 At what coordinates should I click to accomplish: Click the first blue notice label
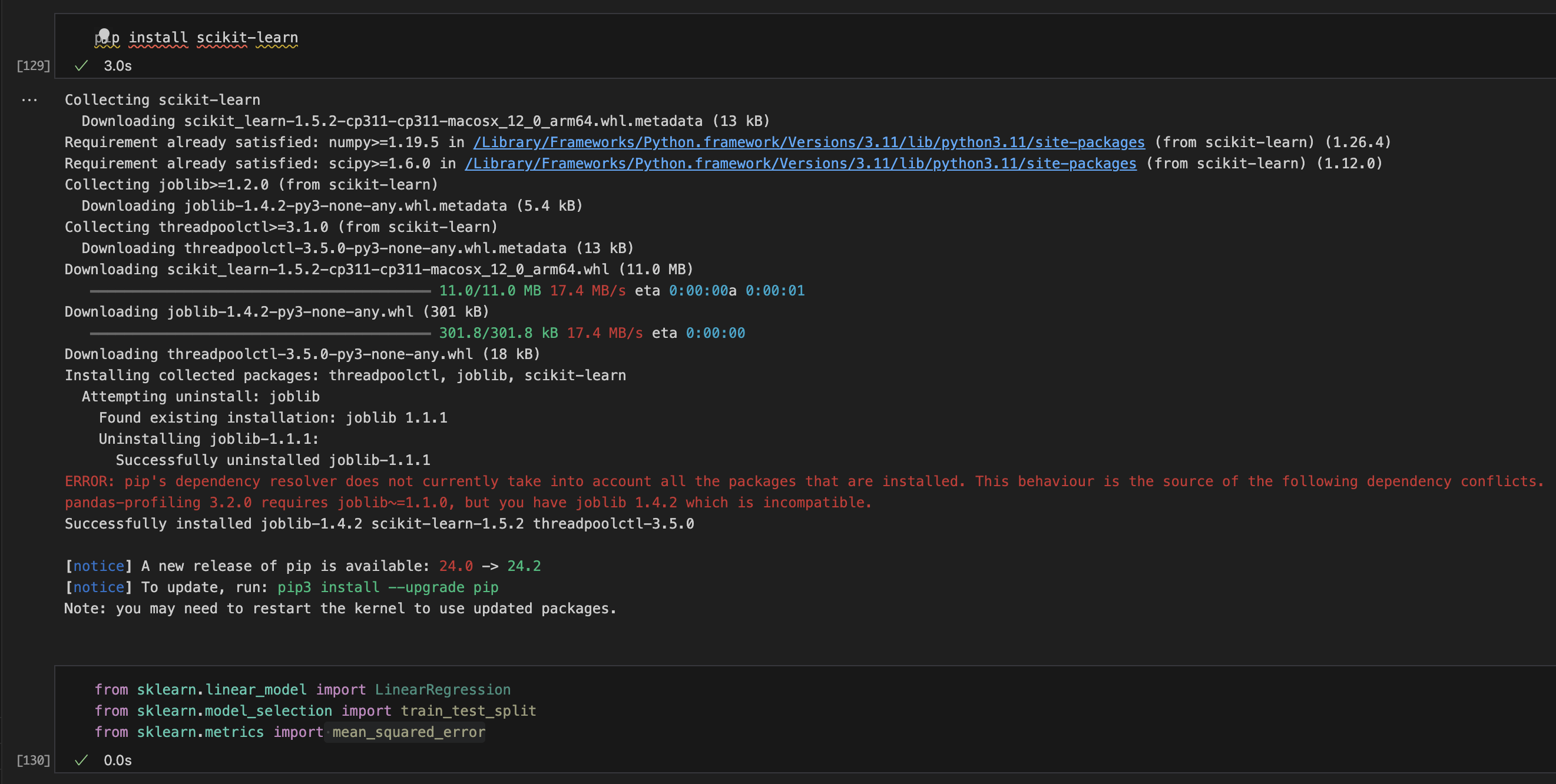[x=98, y=566]
